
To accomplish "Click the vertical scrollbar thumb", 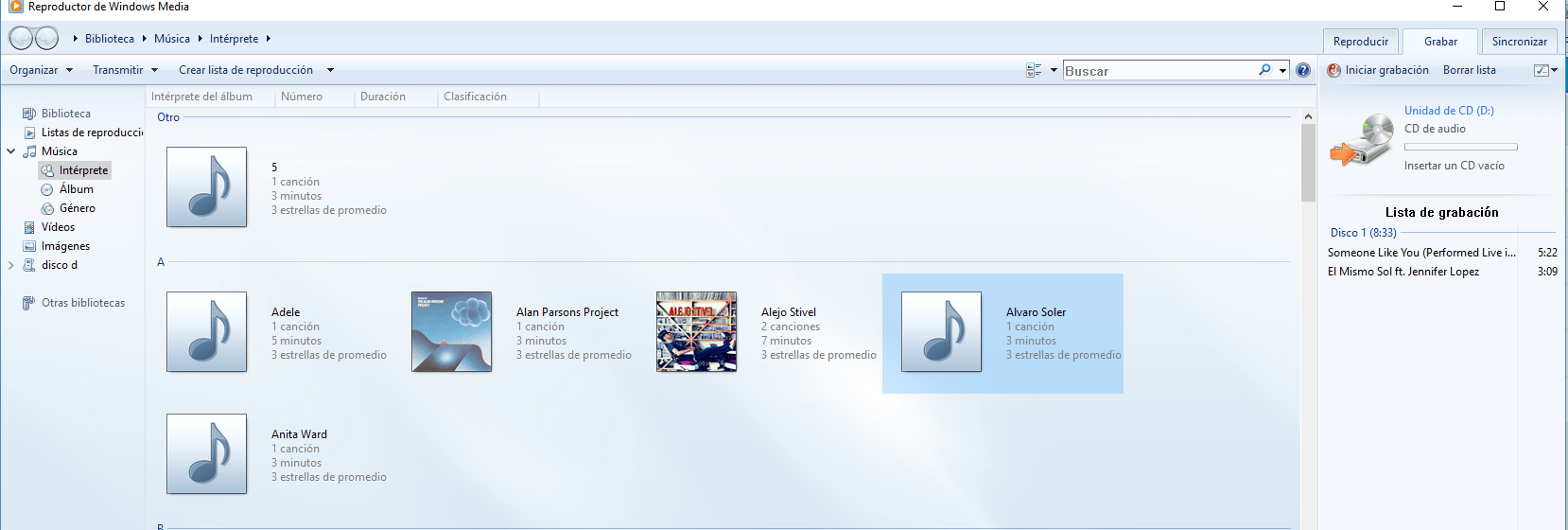I will click(1308, 163).
